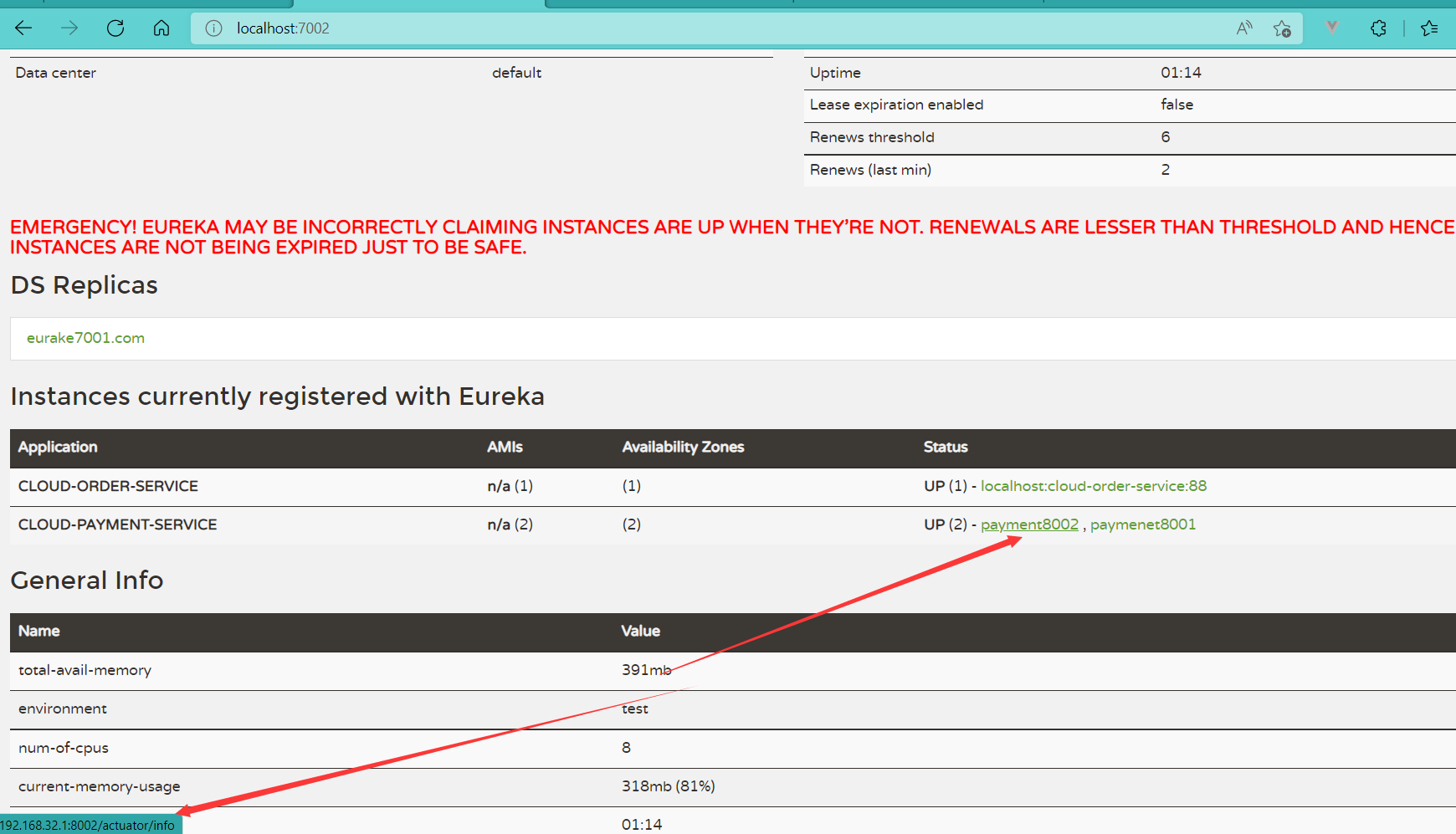The width and height of the screenshot is (1456, 834).
Task: Reload the page with refresh icon
Action: 115,28
